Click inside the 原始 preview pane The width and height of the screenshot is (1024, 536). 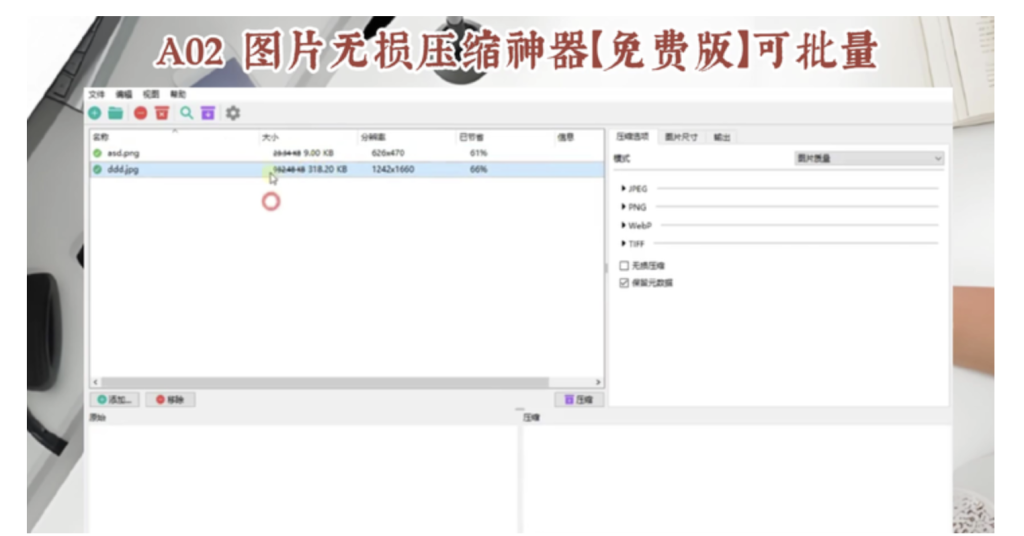(302, 479)
